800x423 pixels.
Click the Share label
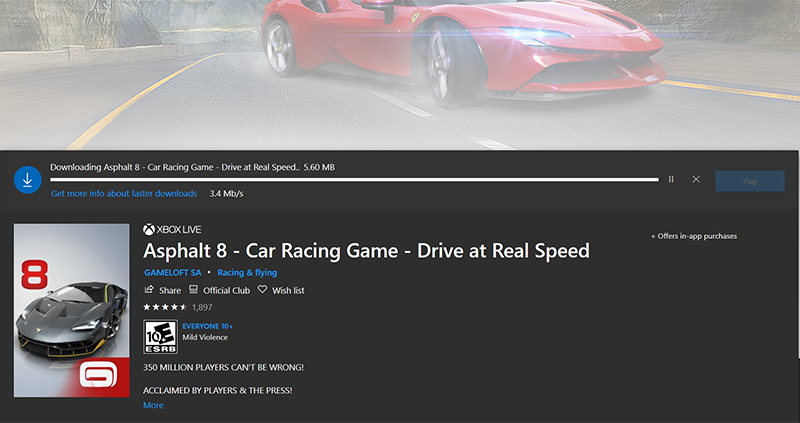170,290
